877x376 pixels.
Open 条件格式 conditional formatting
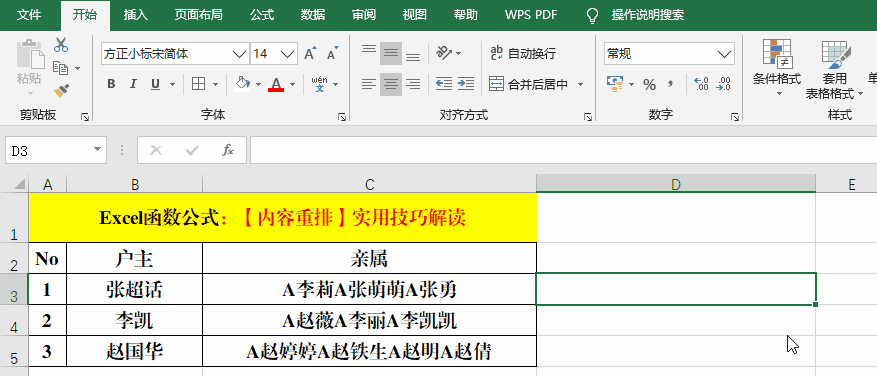coord(777,67)
